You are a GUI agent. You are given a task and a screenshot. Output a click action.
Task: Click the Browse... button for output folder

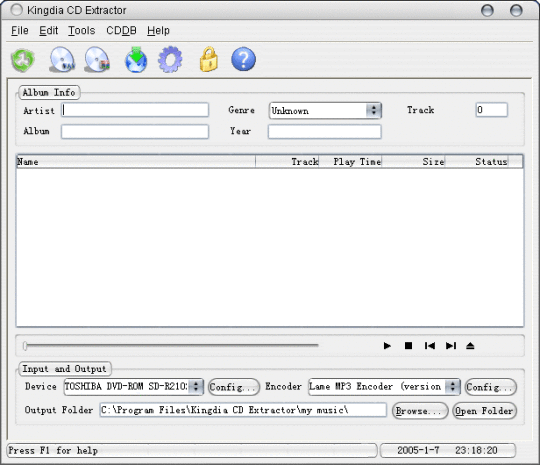[x=420, y=411]
